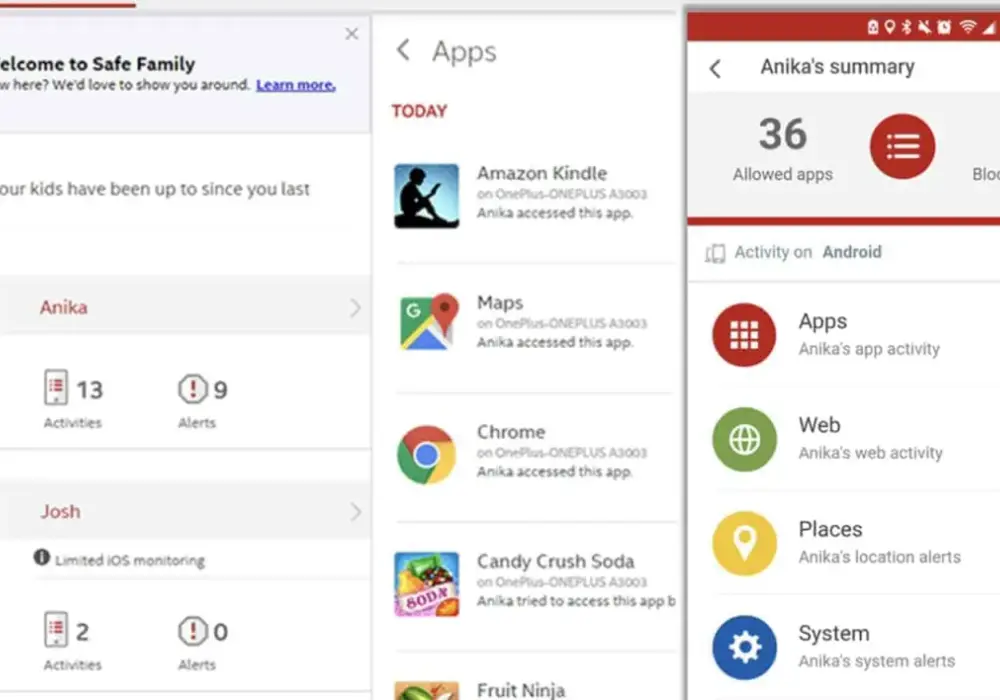This screenshot has height=700, width=1000.
Task: Open the Fruit Ninja app icon
Action: (426, 690)
